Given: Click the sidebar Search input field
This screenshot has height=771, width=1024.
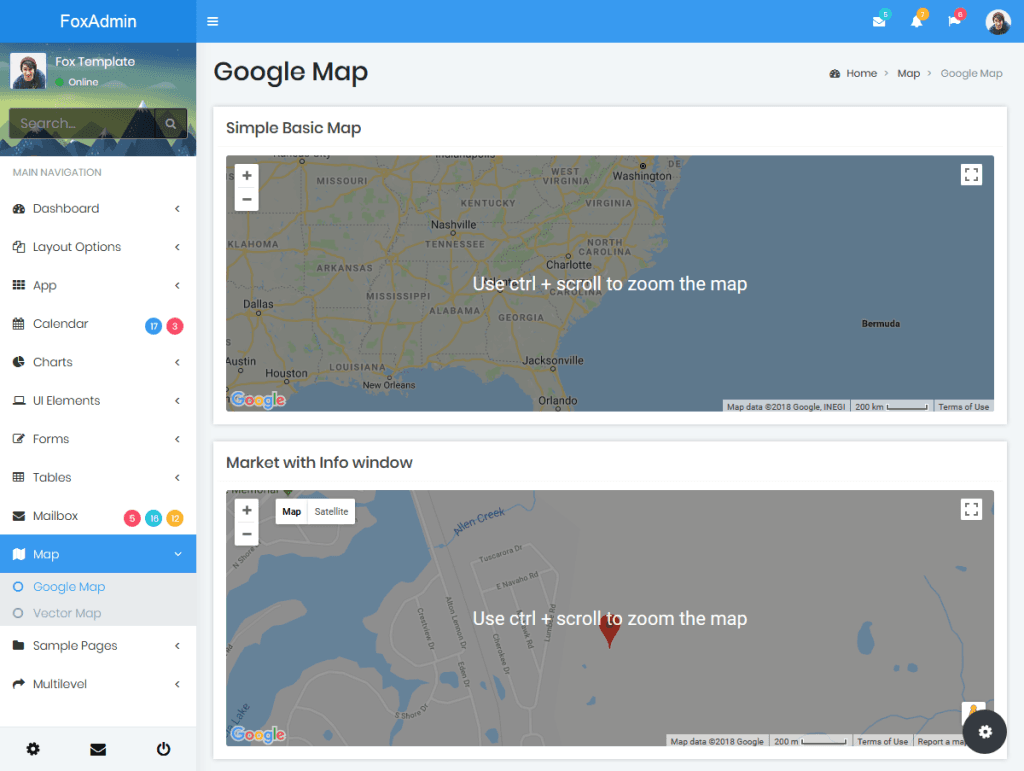Looking at the screenshot, I should 85,124.
